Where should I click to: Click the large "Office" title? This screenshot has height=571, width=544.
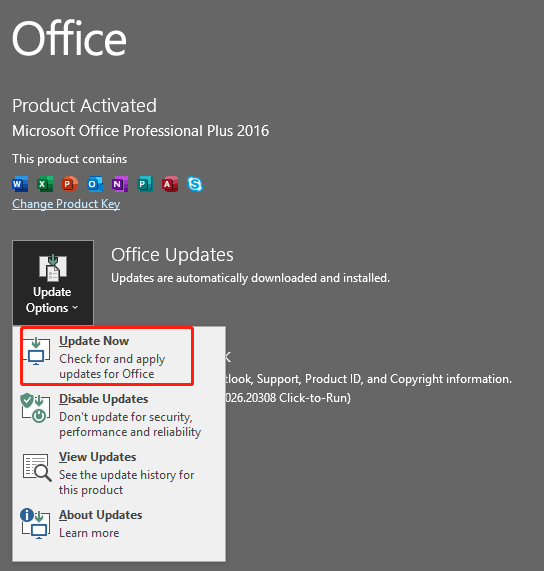coord(69,38)
